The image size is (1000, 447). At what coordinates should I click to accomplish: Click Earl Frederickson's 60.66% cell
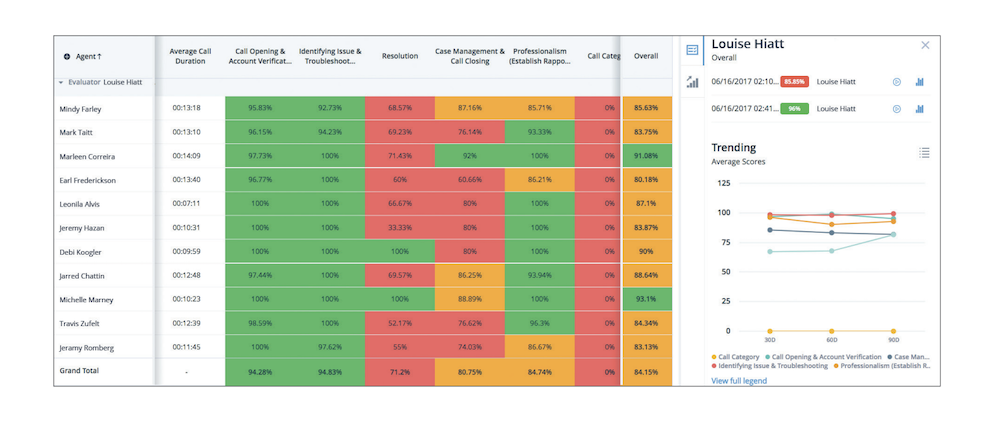click(470, 180)
